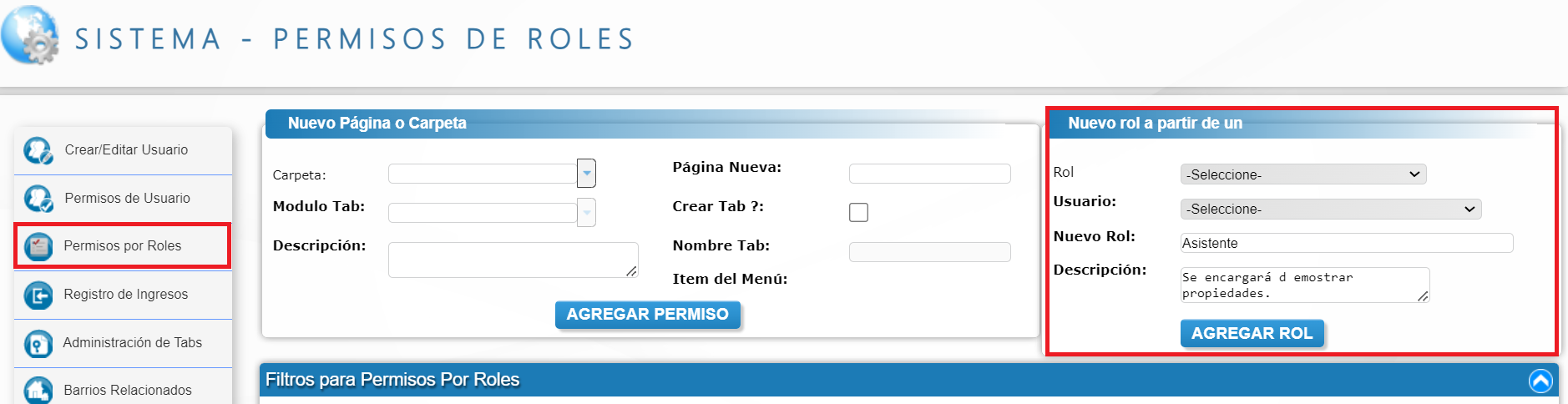Collapse the Filtros para Permisos Por Roles panel
Screen dimensions: 1568x404
[1540, 381]
